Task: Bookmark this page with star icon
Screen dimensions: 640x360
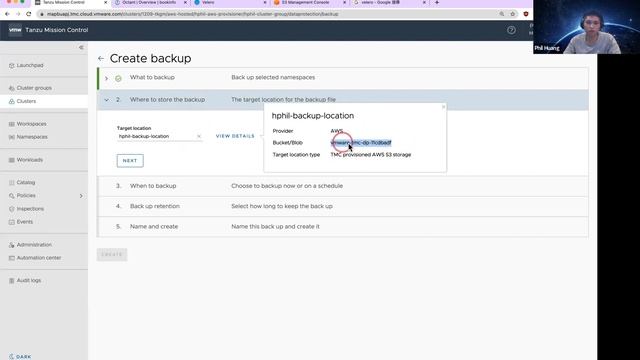Action: point(513,14)
